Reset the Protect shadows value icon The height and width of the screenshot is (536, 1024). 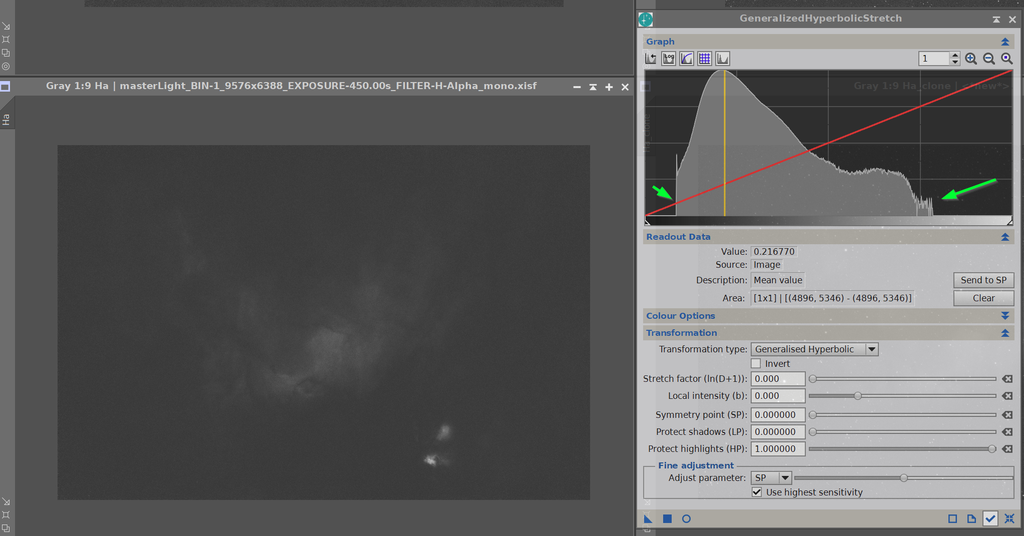click(1008, 432)
